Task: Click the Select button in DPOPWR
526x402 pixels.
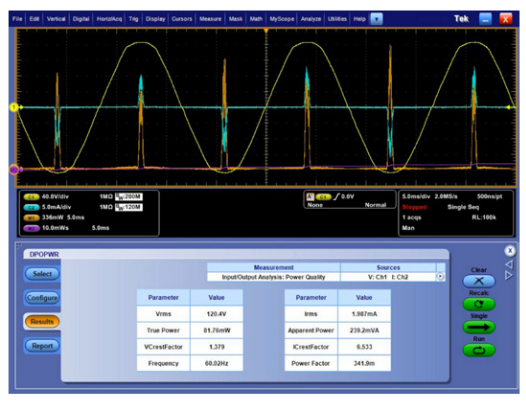Action: coord(42,274)
